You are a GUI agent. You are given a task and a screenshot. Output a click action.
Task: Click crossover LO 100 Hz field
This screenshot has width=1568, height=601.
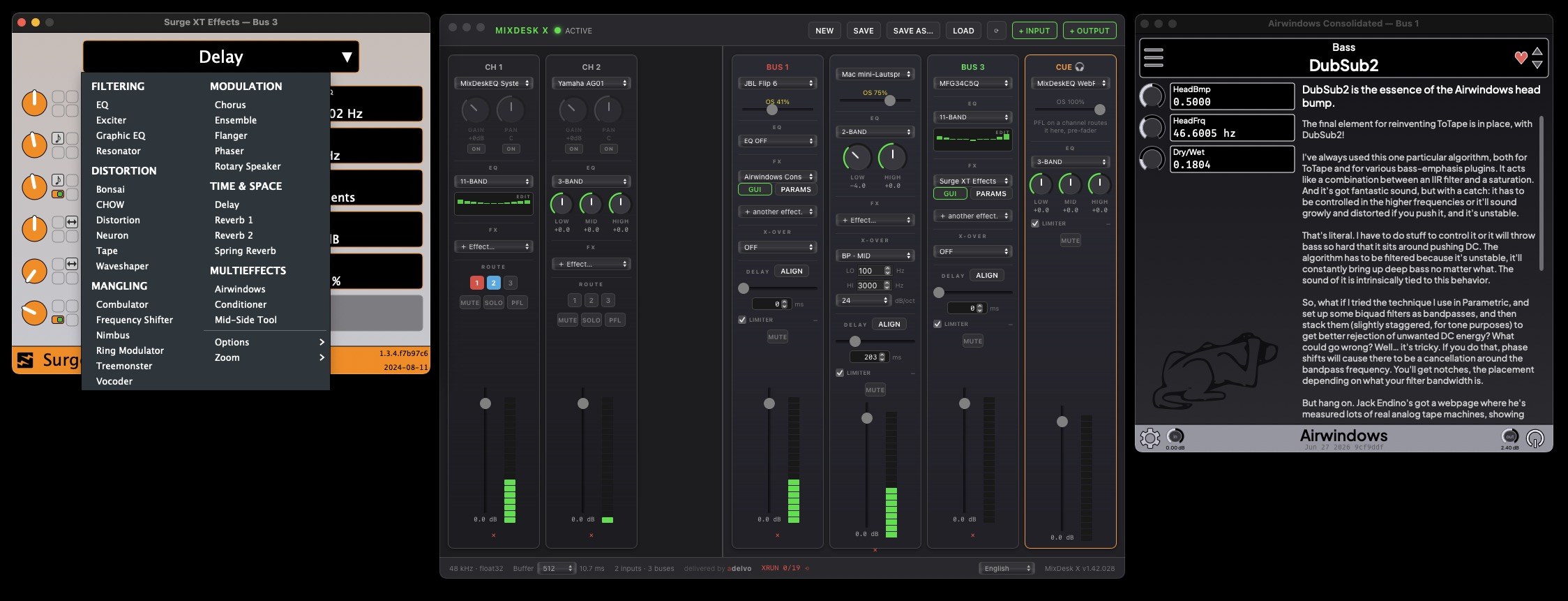[873, 271]
